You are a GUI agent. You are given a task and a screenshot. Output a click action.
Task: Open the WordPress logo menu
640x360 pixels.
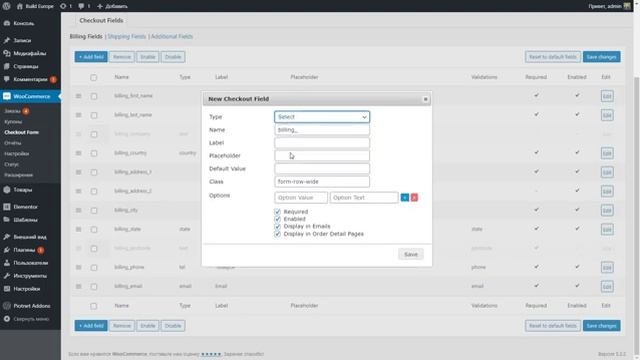6,6
